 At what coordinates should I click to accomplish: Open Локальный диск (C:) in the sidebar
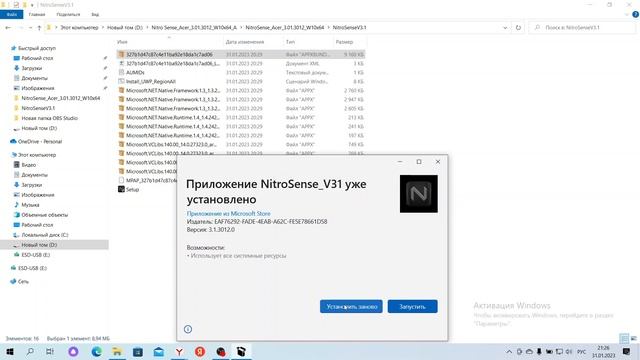pyautogui.click(x=44, y=235)
